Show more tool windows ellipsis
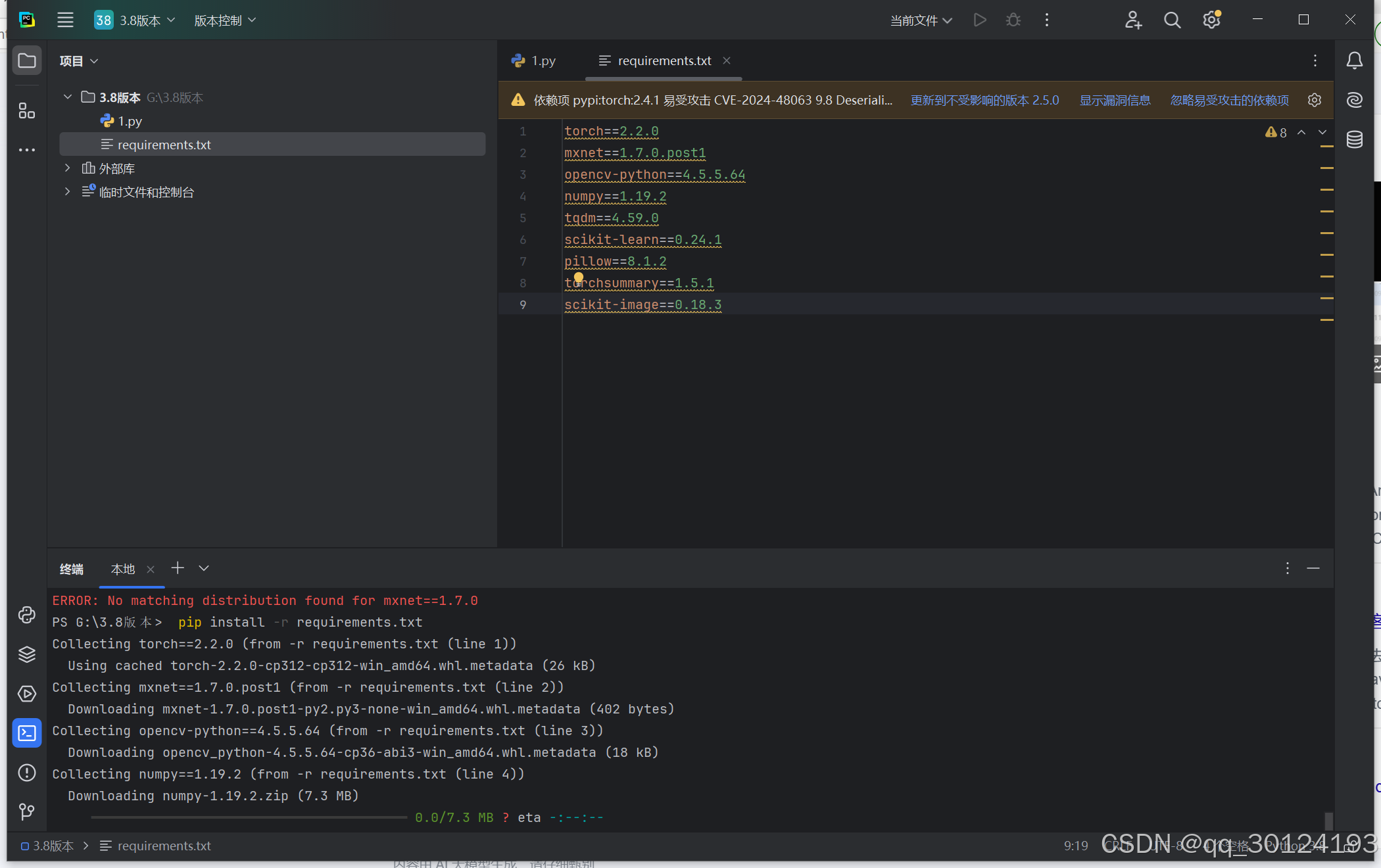Image resolution: width=1381 pixels, height=868 pixels. click(x=27, y=150)
